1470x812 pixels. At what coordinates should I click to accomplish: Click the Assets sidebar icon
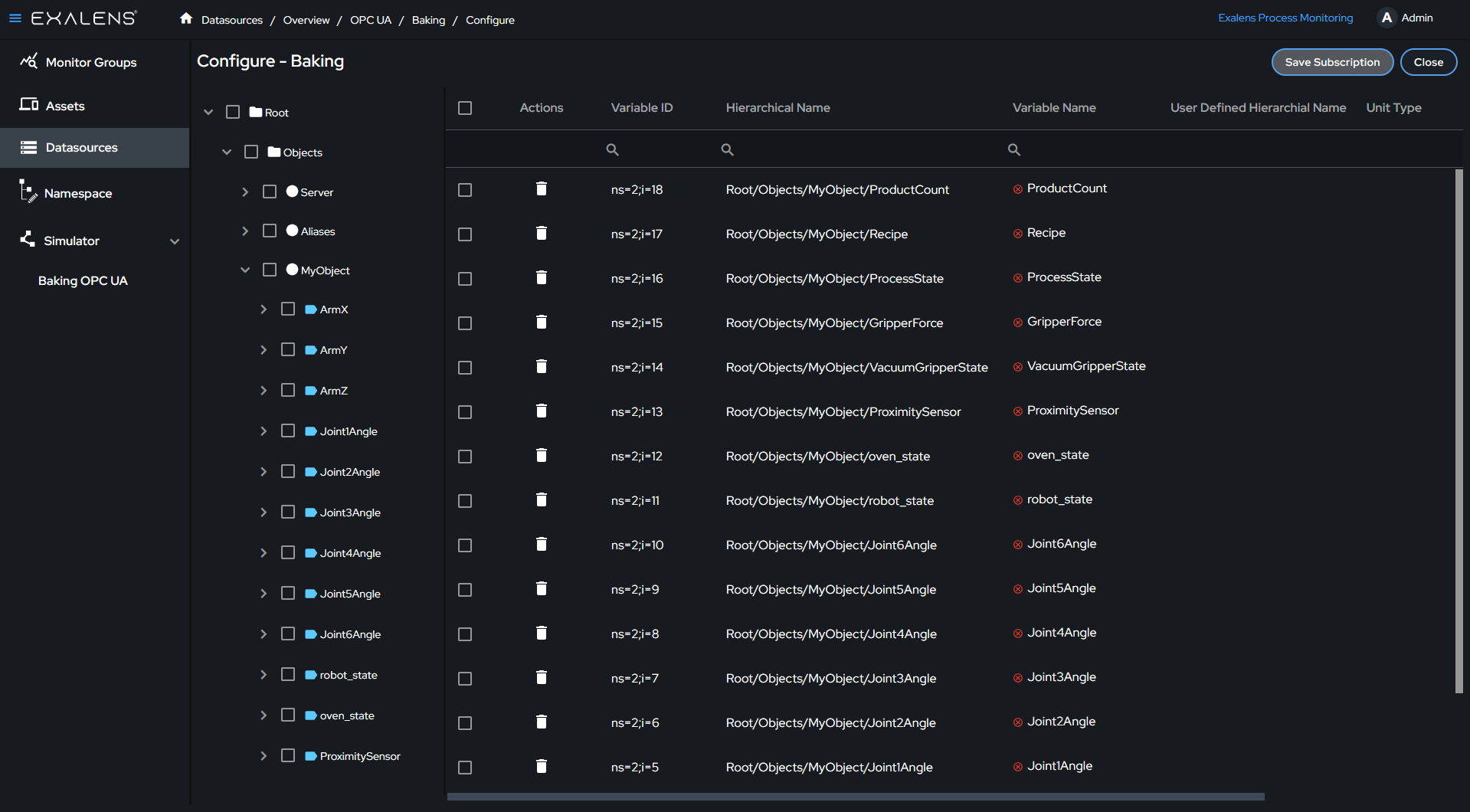coord(29,104)
